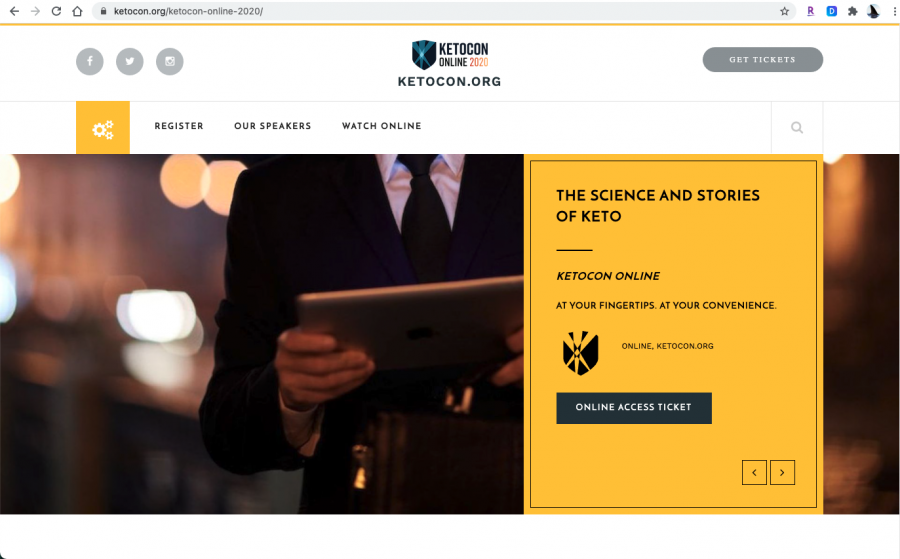This screenshot has width=900, height=559.
Task: Click the Get Tickets button
Action: (763, 60)
